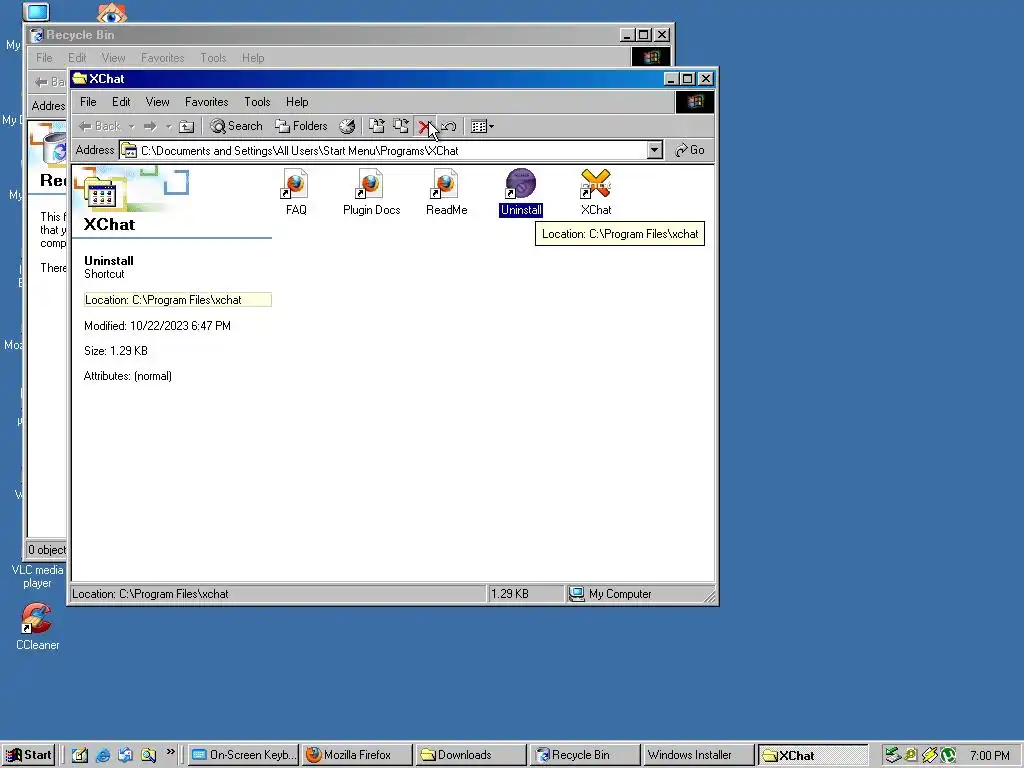Click the 1.29 KB status bar cell
Image resolution: width=1024 pixels, height=768 pixels.
pos(526,594)
